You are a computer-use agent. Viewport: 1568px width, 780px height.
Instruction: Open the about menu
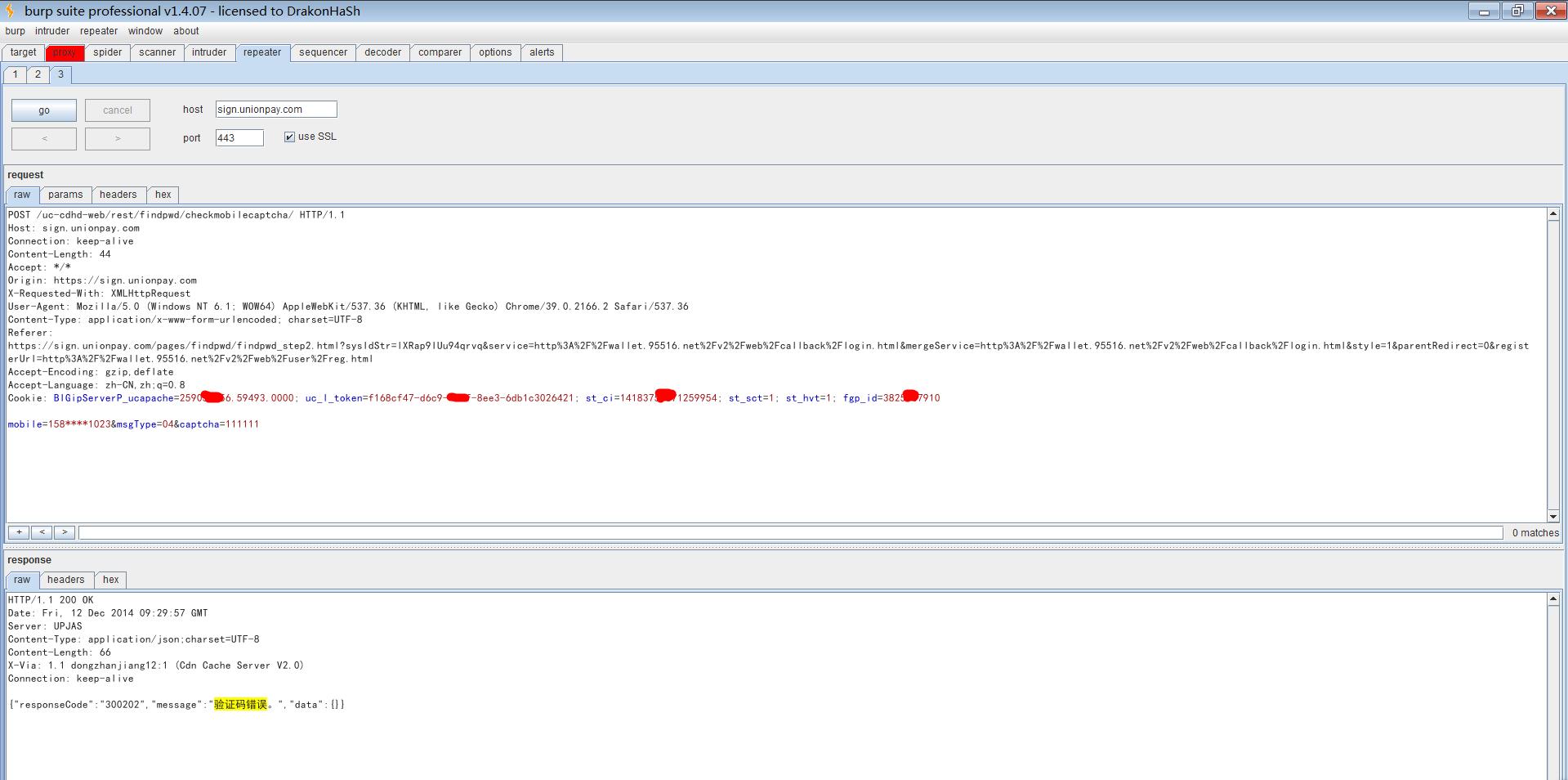(186, 31)
